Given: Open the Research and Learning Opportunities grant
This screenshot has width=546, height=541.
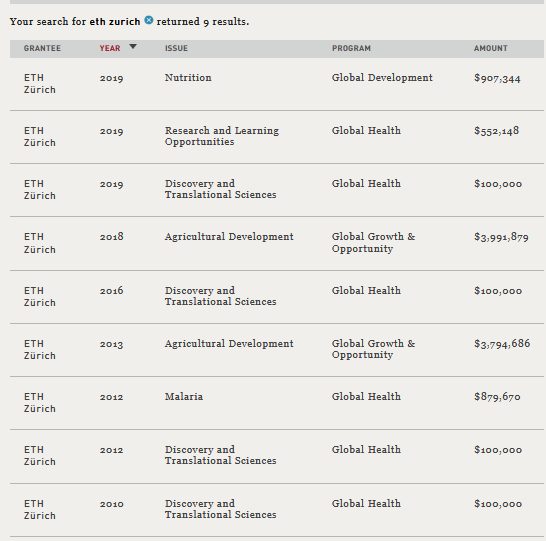Looking at the screenshot, I should point(277,137).
